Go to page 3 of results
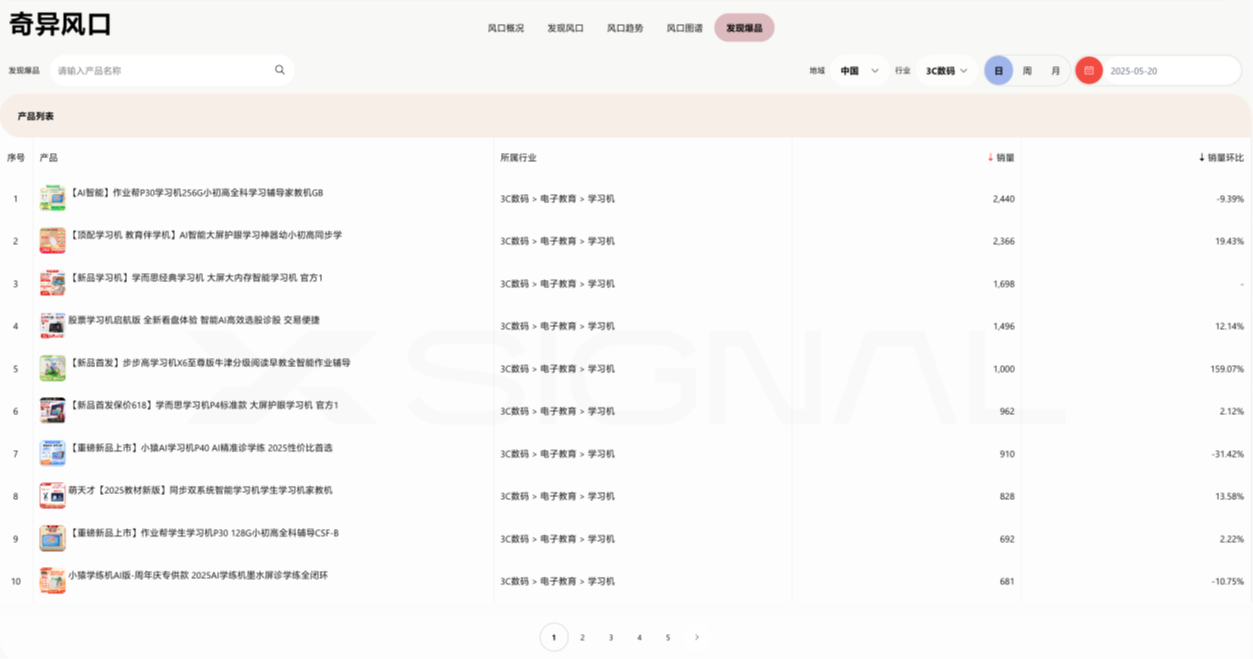Viewport: 1253px width, 659px height. 611,637
